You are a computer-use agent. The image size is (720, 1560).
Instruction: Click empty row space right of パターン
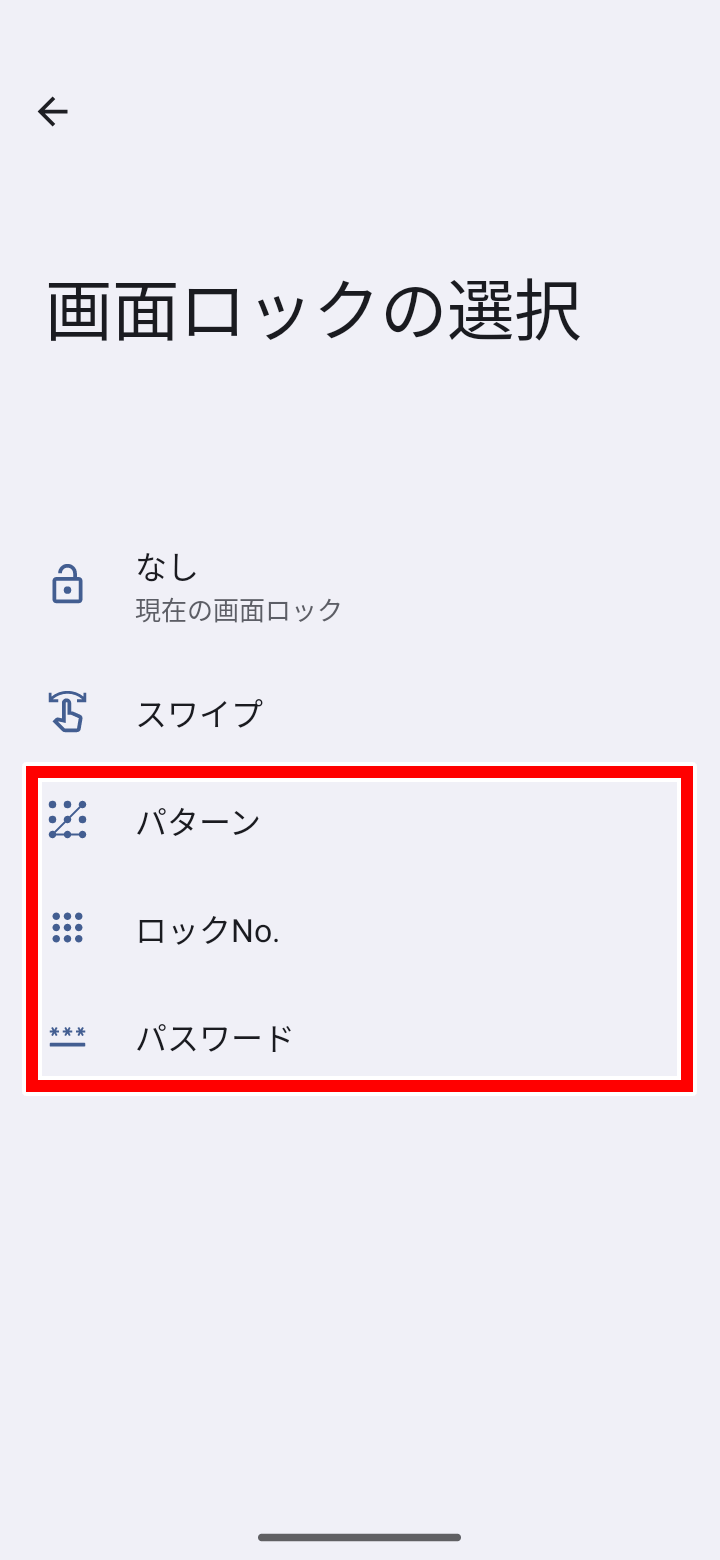click(480, 822)
